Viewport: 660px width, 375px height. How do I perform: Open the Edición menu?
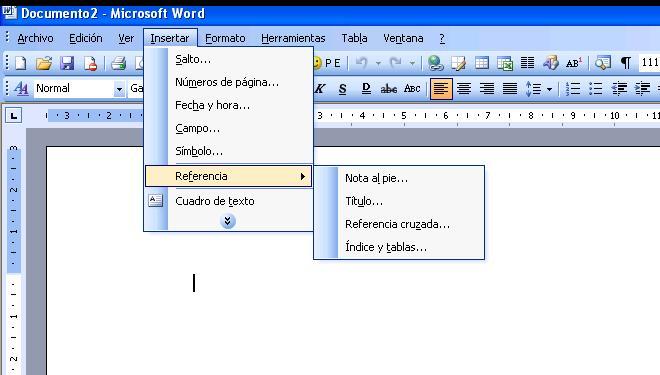click(x=85, y=38)
